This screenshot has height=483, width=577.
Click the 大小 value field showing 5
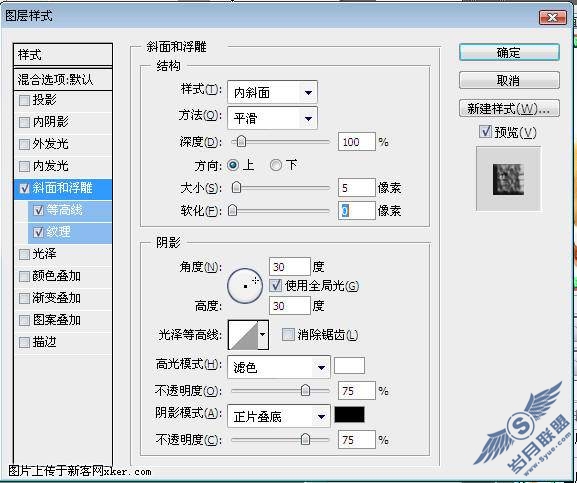[x=357, y=188]
